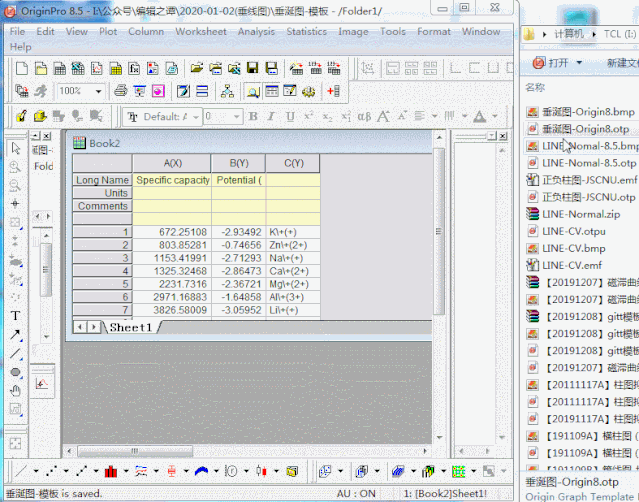The image size is (639, 502).
Task: Toggle Bold text formatting
Action: click(252, 117)
